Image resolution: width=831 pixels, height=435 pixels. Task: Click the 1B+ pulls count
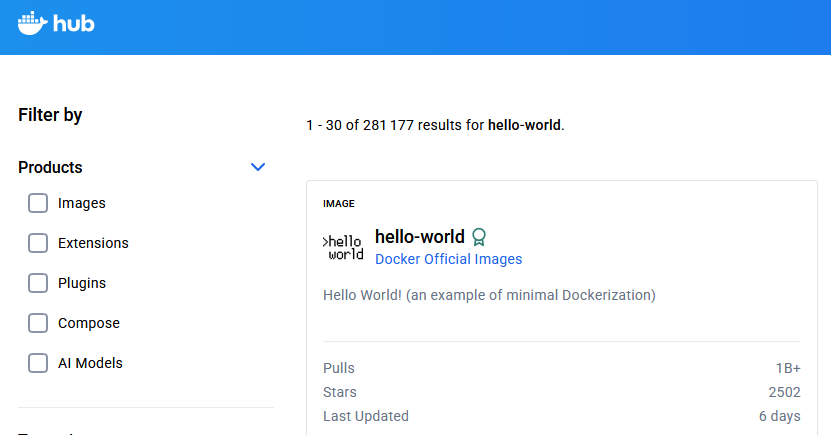(x=788, y=368)
